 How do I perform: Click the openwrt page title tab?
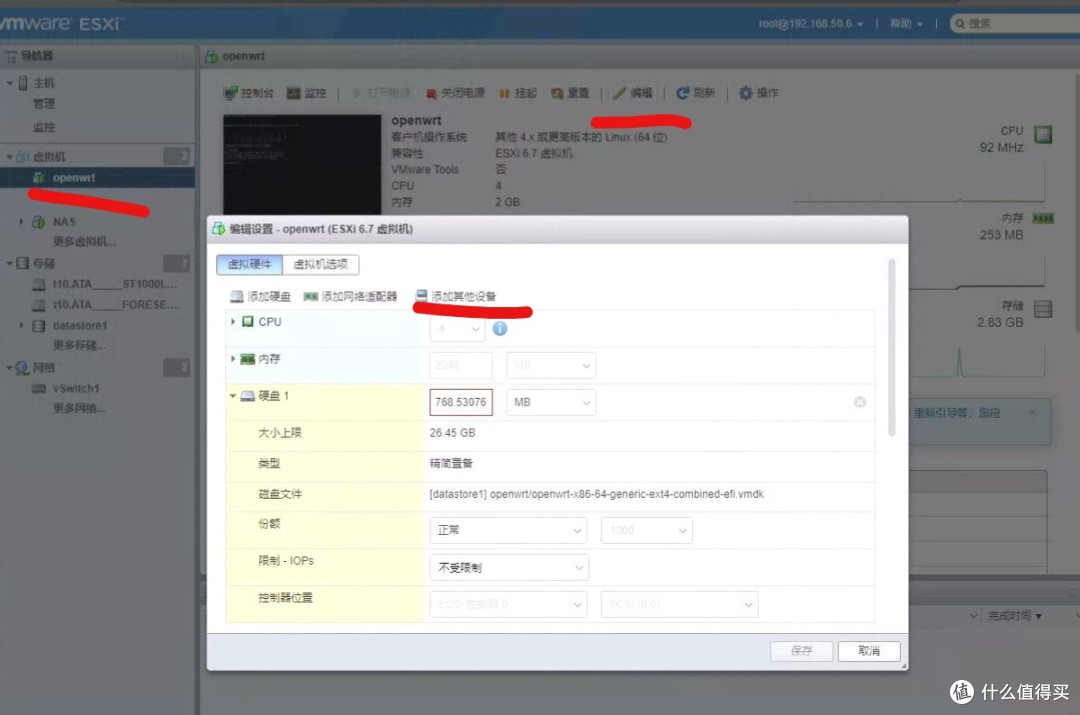(235, 56)
